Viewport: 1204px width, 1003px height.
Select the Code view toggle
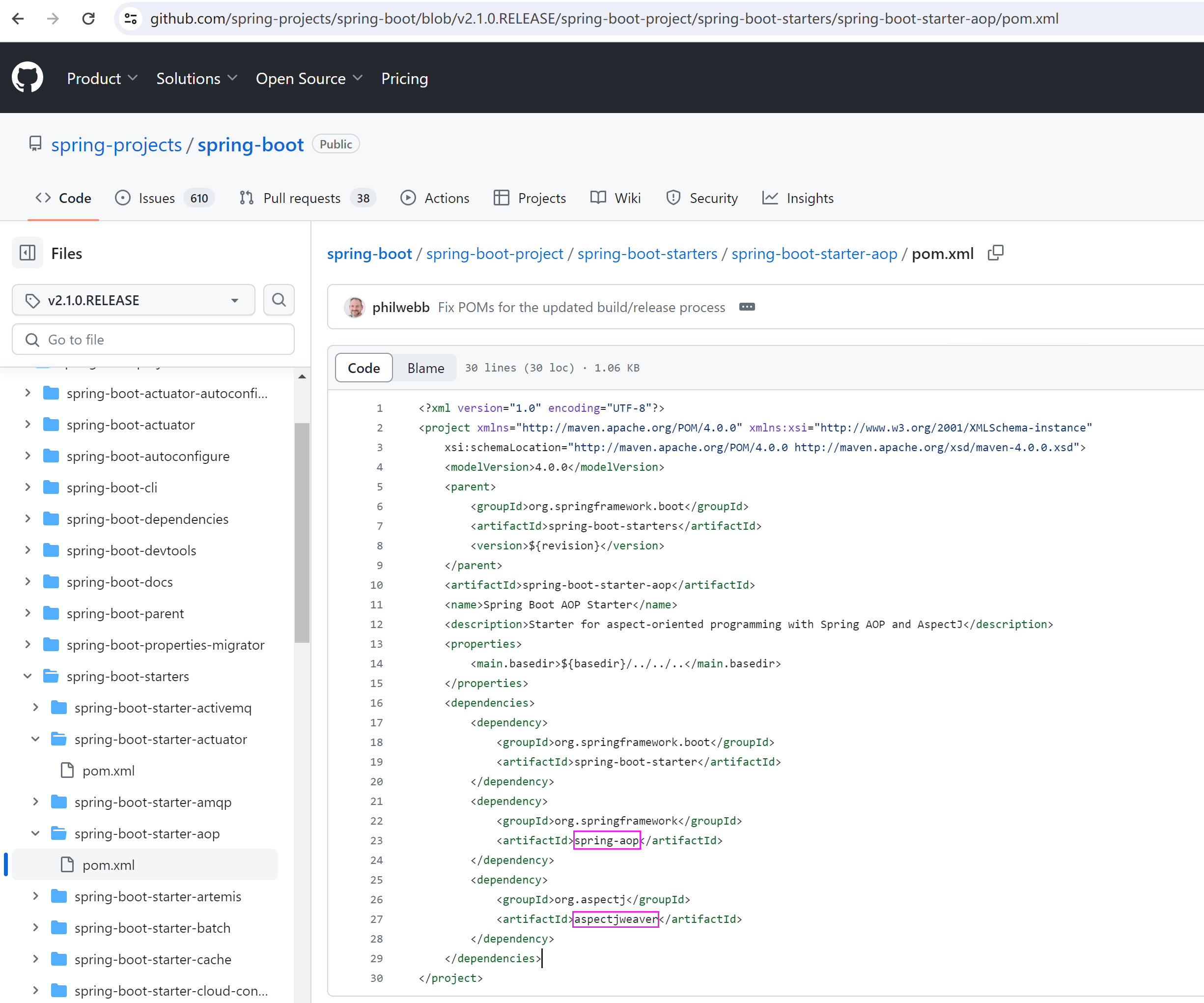tap(364, 368)
